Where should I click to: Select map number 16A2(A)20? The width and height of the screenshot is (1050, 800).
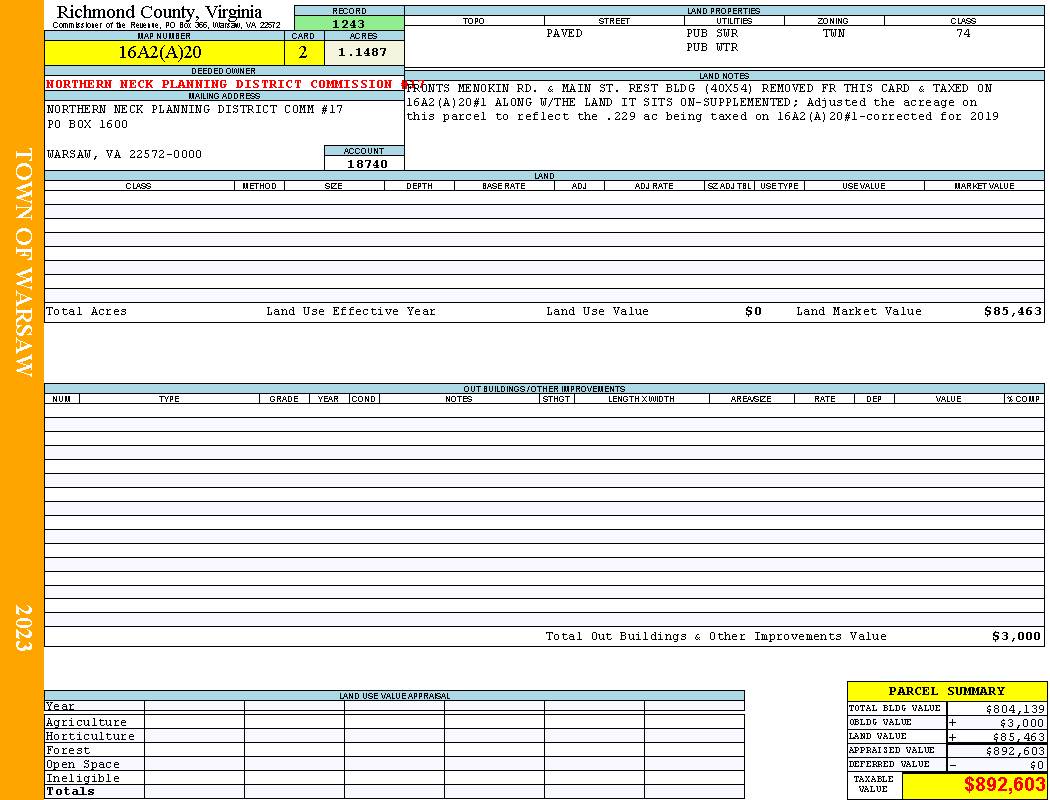click(x=160, y=52)
